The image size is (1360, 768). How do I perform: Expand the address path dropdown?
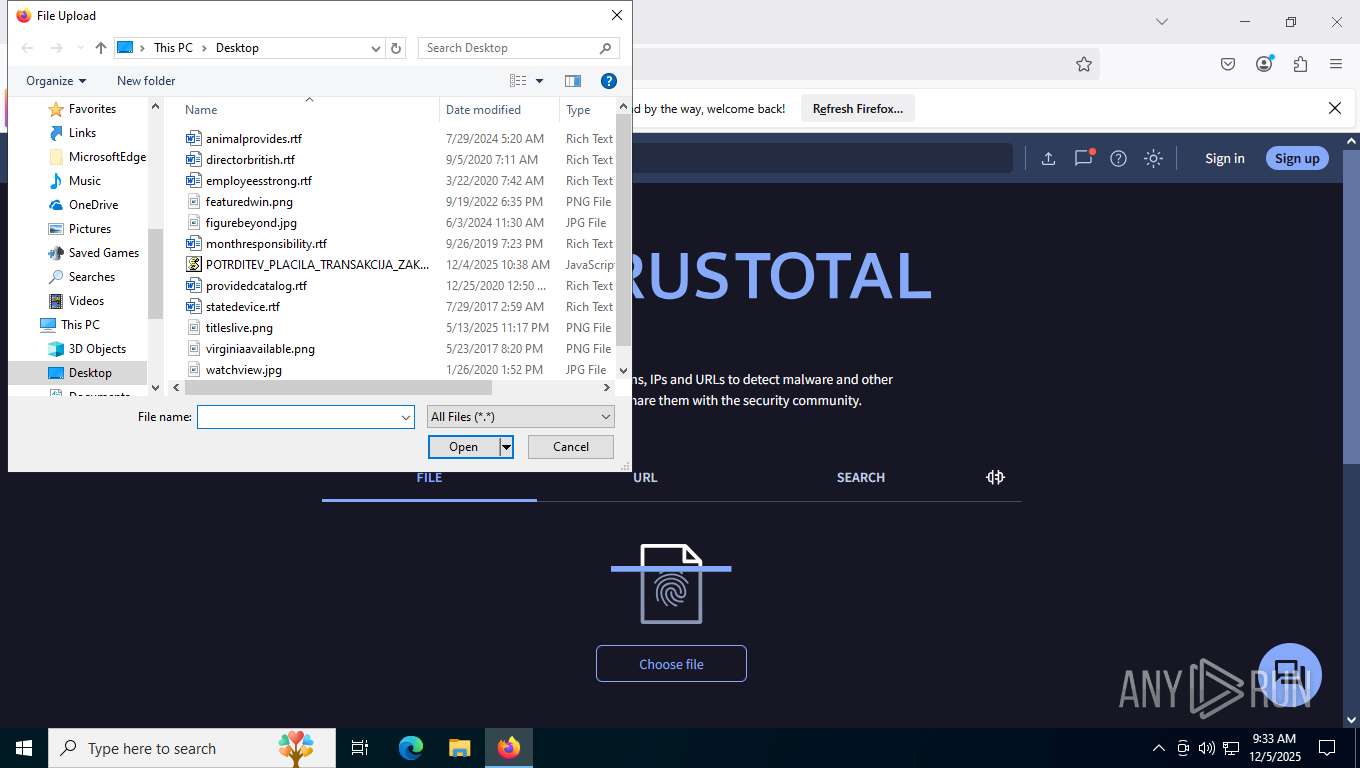pos(376,48)
